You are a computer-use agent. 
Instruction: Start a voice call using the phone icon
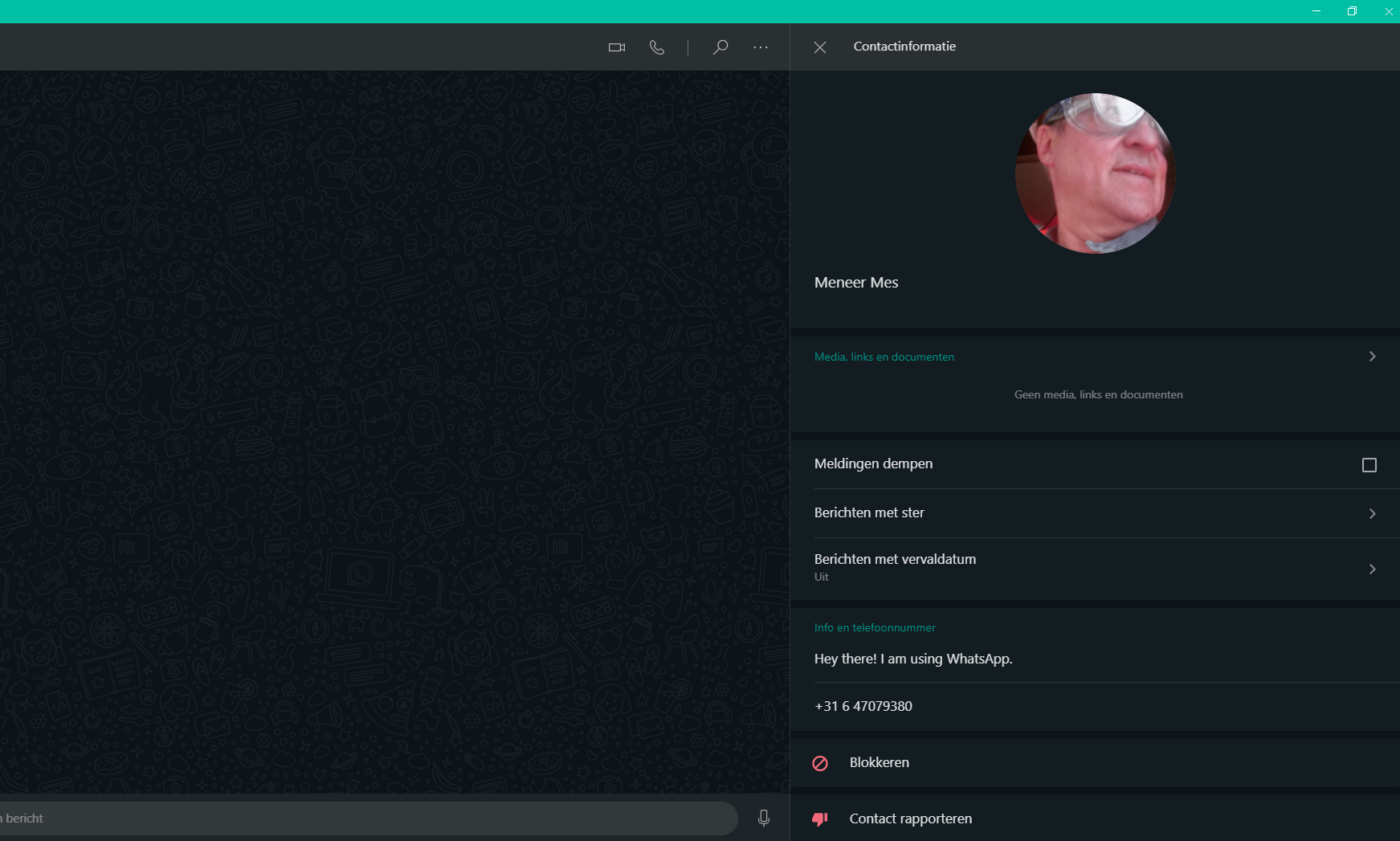tap(656, 47)
